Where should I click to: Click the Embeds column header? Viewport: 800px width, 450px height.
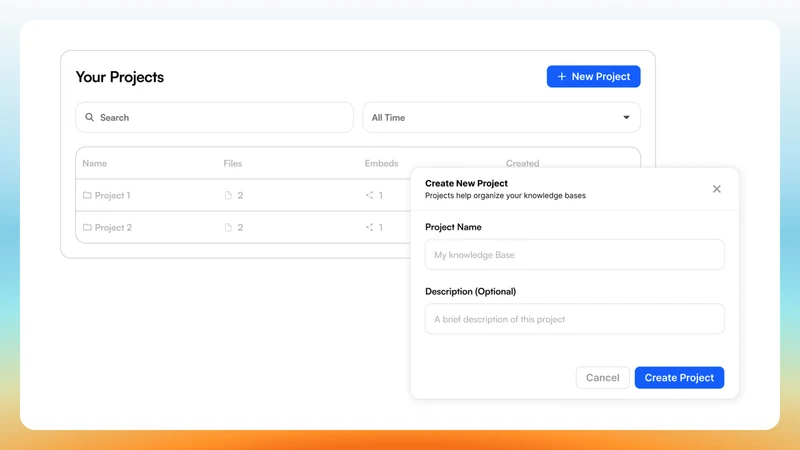[x=381, y=163]
